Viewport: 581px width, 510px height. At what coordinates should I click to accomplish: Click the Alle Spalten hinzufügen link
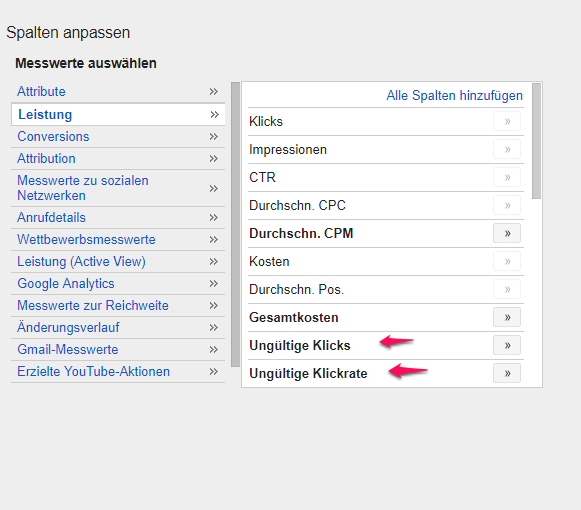pos(454,95)
